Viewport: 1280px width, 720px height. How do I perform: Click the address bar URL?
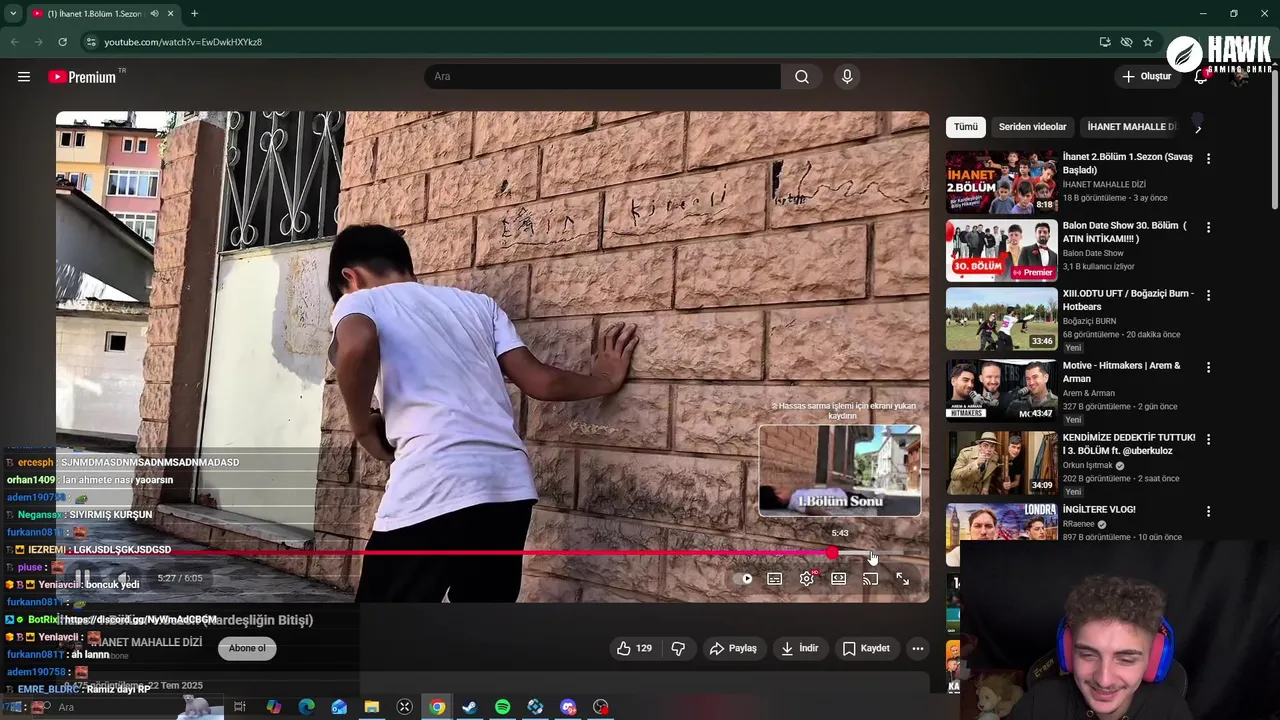[183, 42]
